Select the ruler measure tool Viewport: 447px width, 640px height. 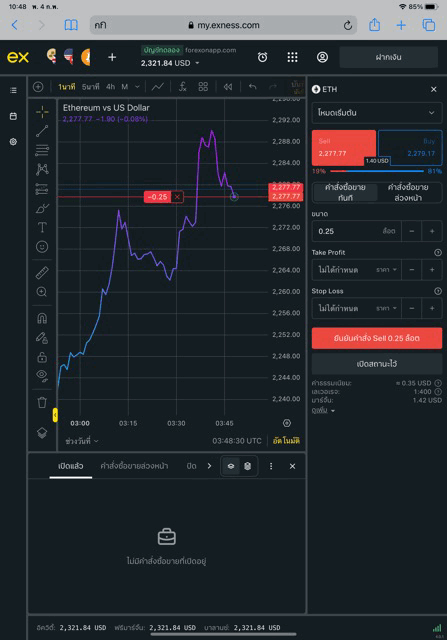click(x=42, y=272)
